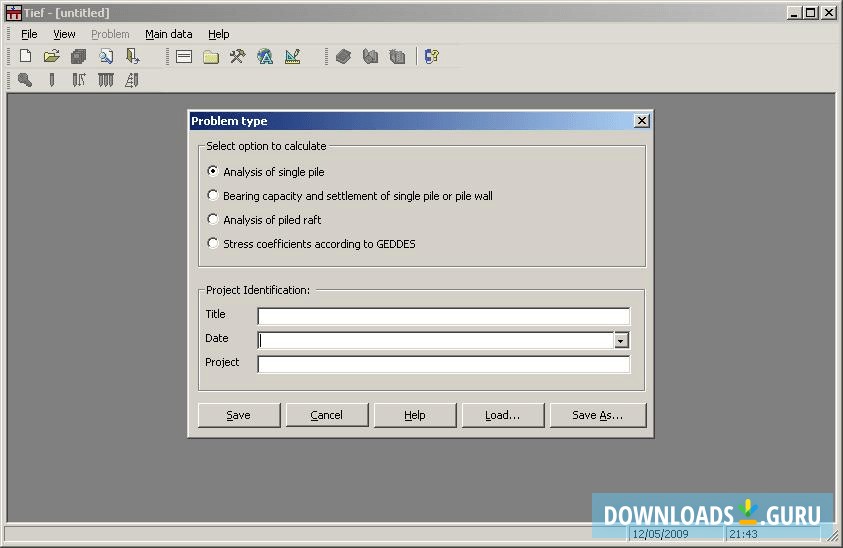Click the Load... button
The height and width of the screenshot is (548, 843).
click(x=502, y=415)
